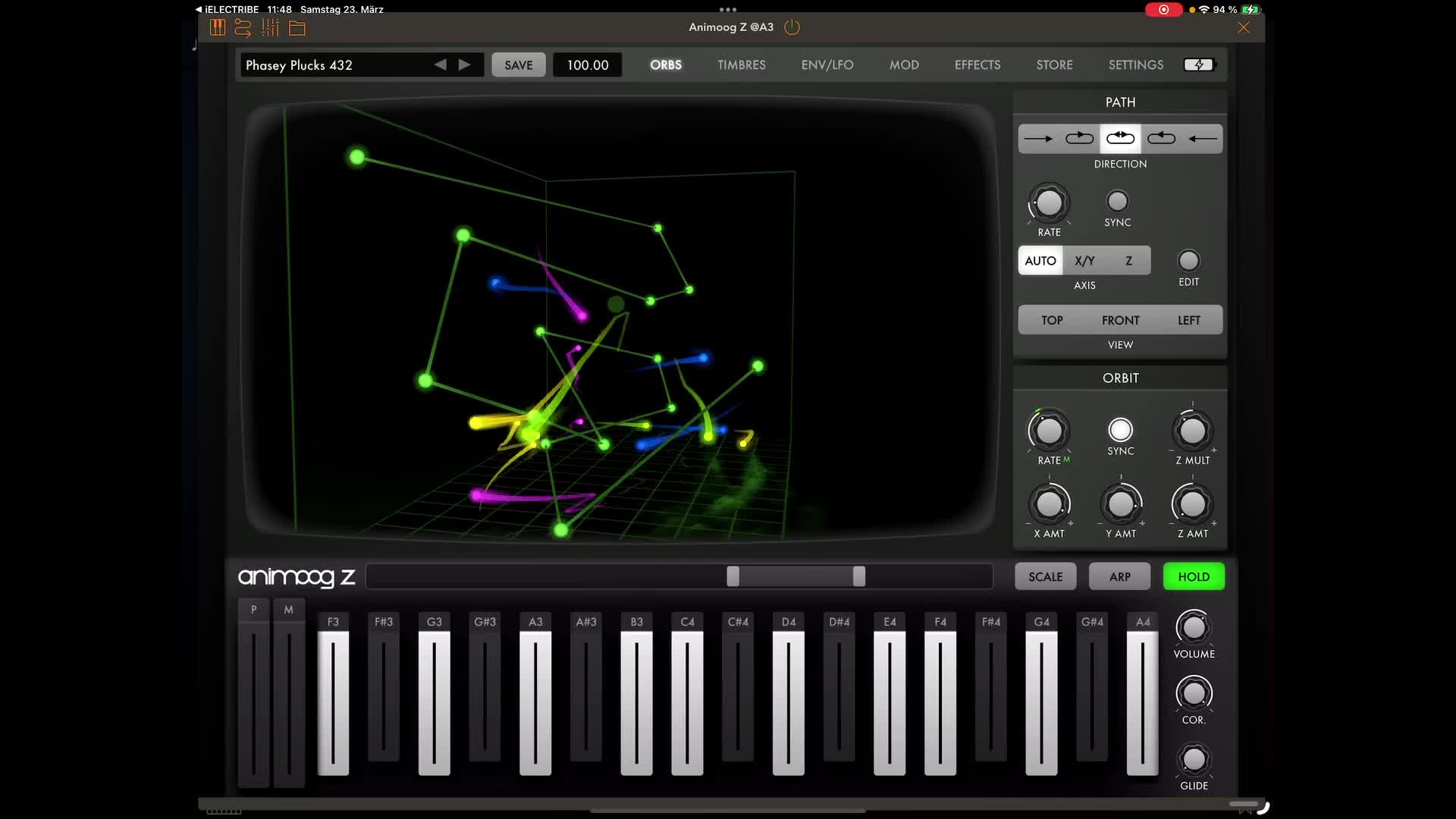Select forward one-shot path direction

tap(1038, 139)
